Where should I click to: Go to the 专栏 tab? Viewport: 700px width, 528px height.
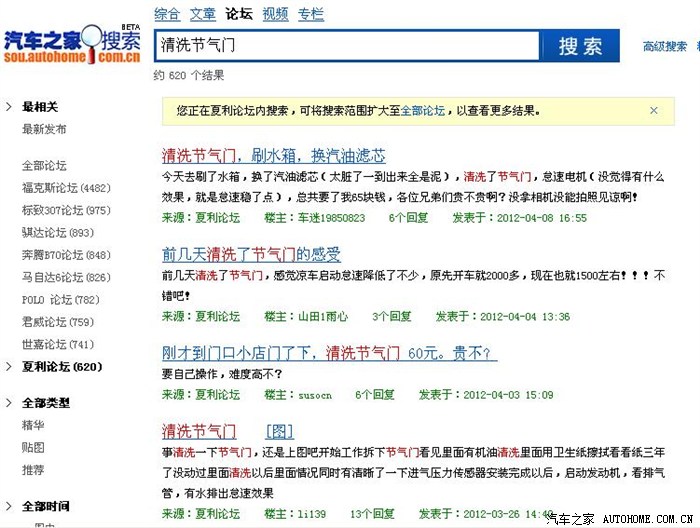click(311, 14)
